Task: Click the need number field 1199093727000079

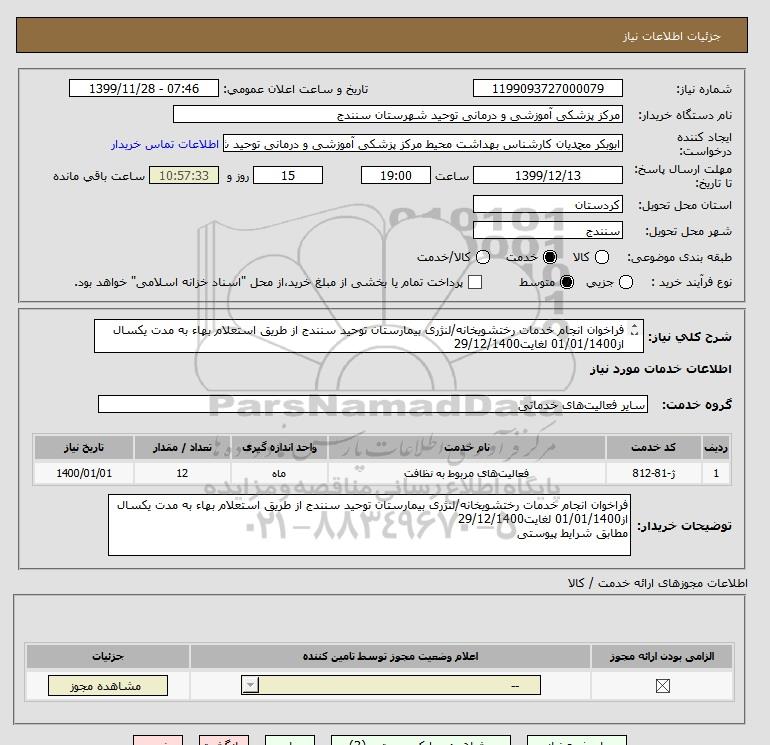Action: coord(548,88)
